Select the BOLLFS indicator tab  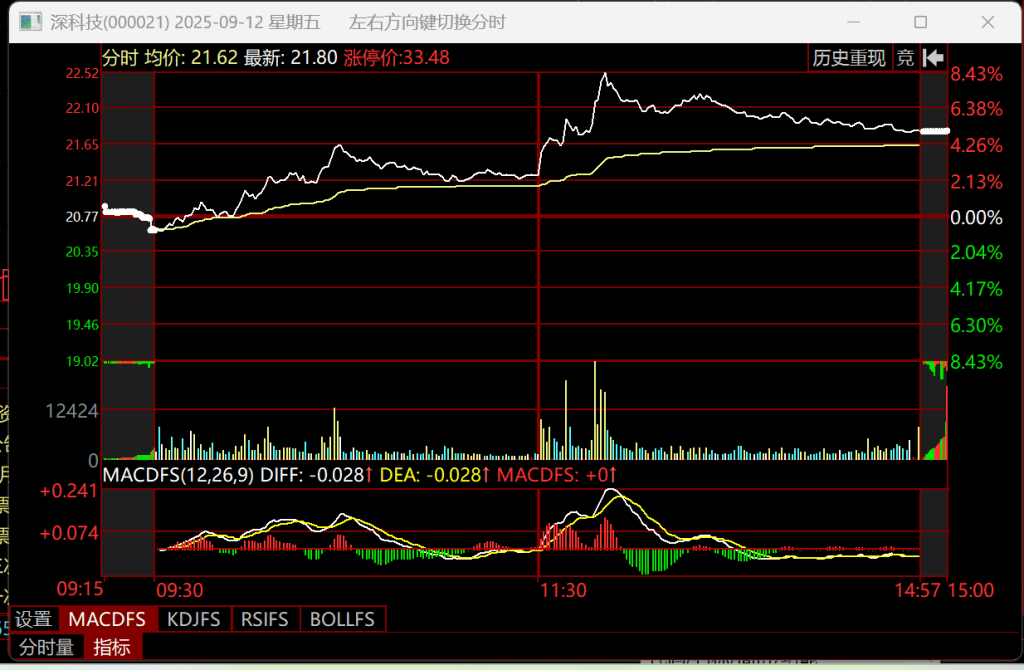tap(342, 620)
